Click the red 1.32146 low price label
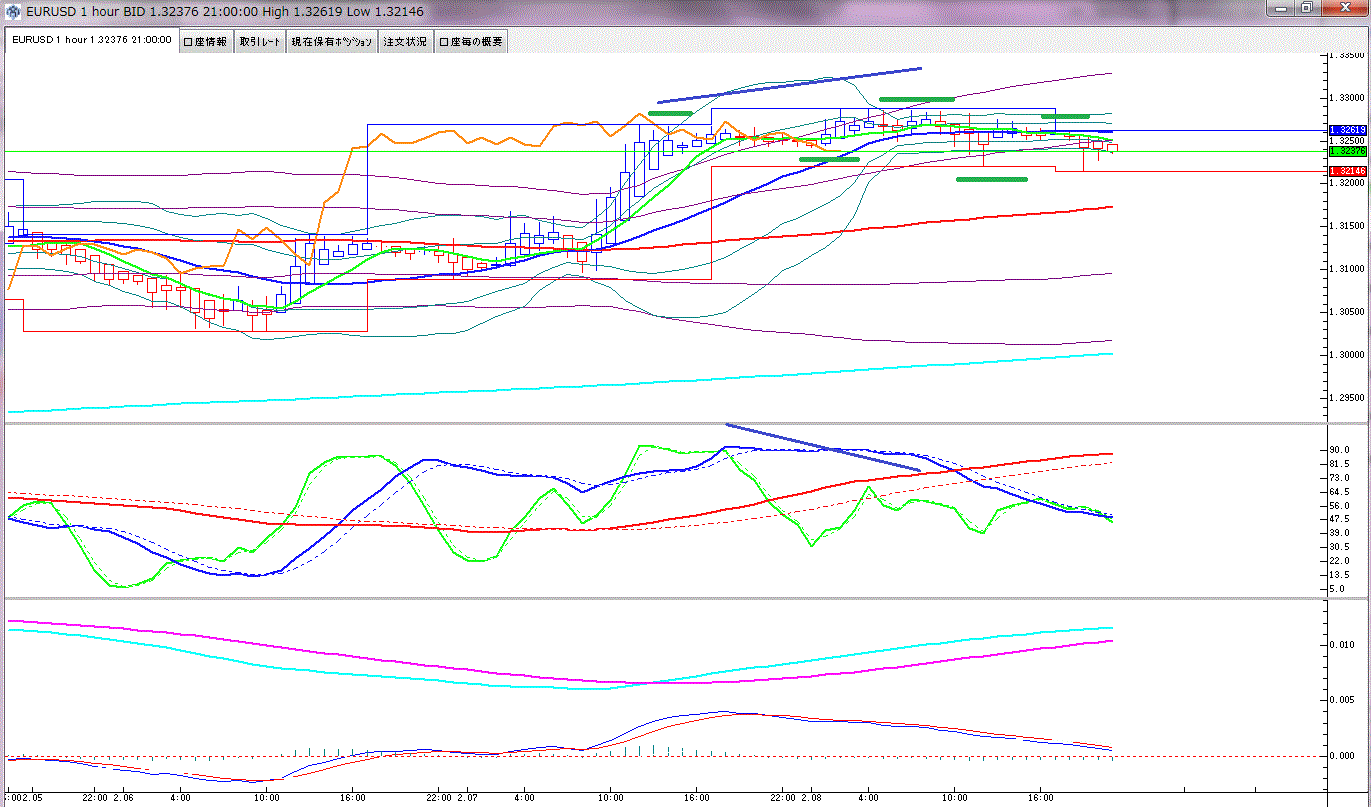The image size is (1371, 807). [x=1348, y=171]
